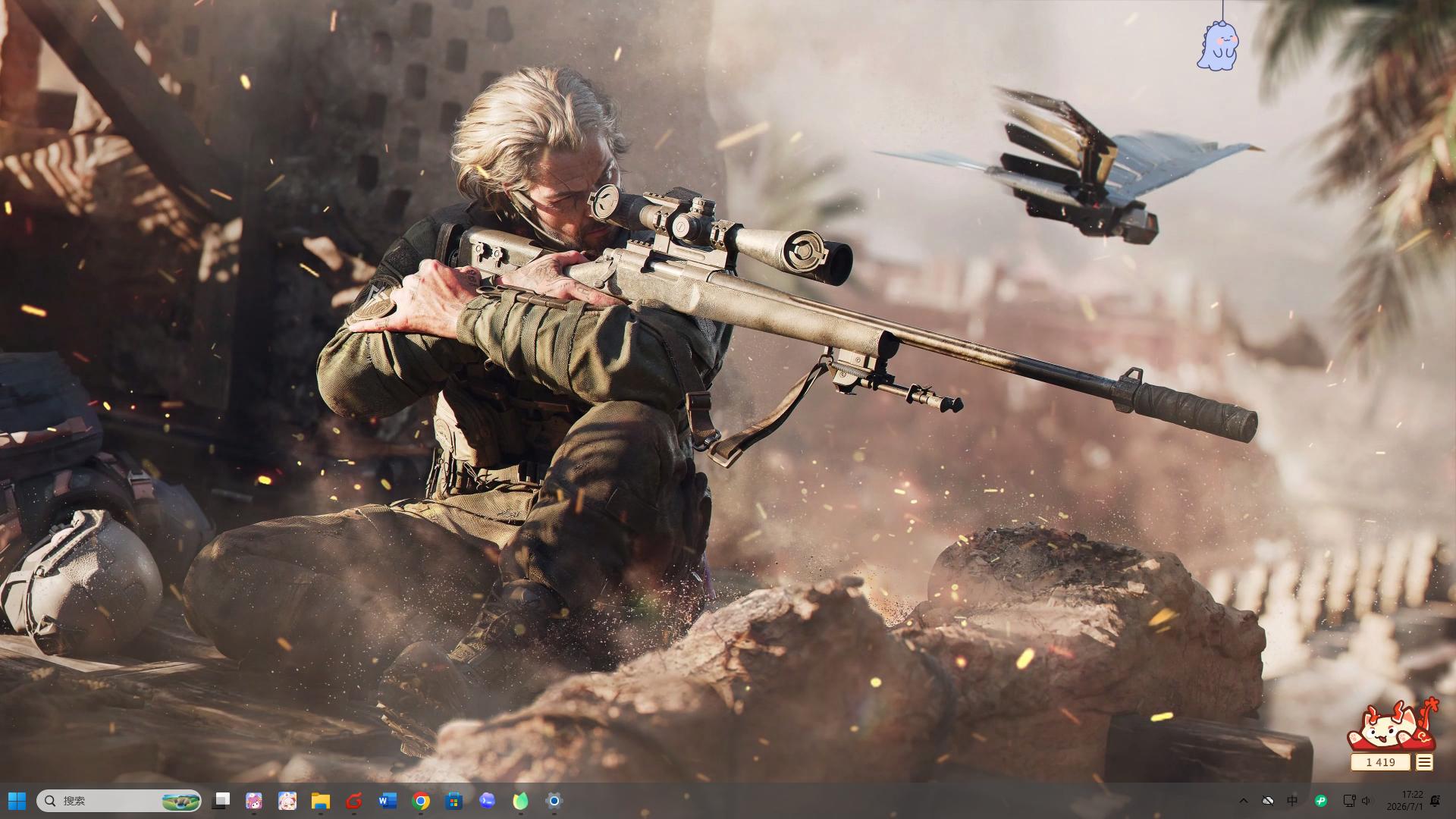
Task: Click the 搜索 taskbar search box
Action: tap(119, 801)
